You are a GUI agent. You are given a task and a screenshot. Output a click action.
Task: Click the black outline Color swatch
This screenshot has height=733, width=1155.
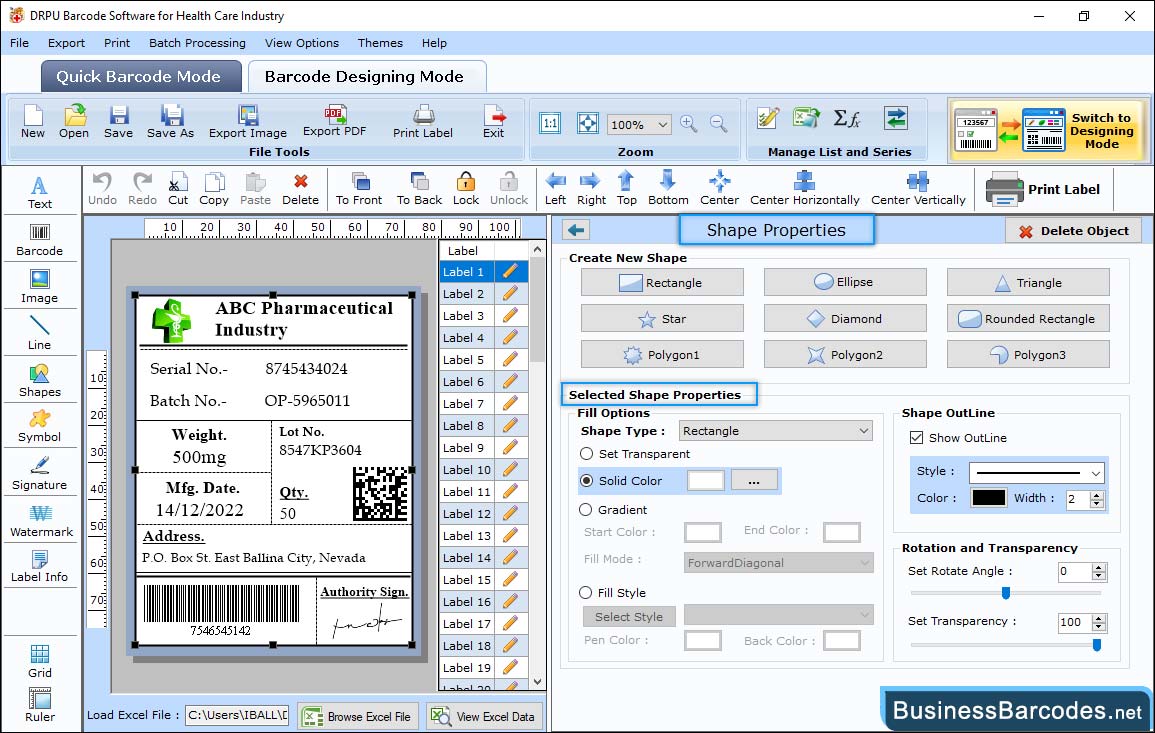[x=989, y=498]
